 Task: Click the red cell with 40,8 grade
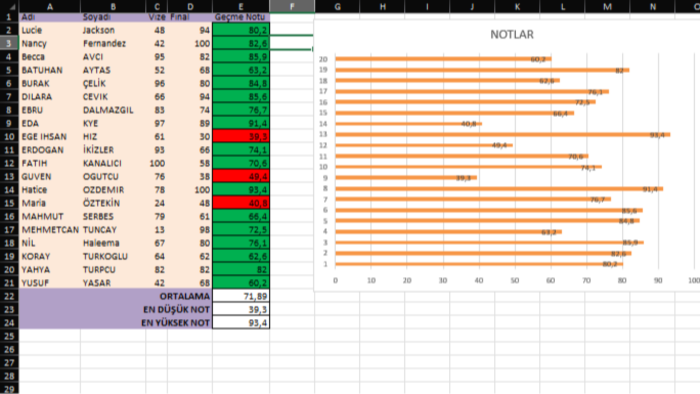241,203
